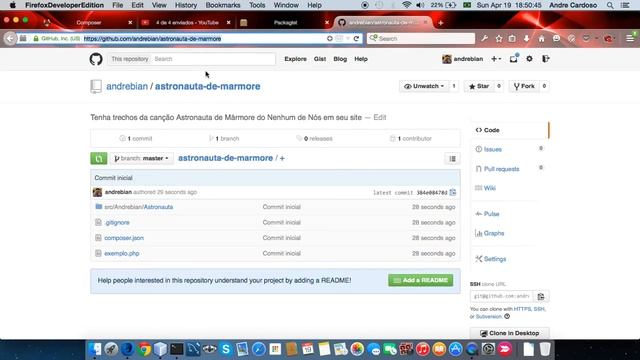Open the andrebian owner link
The width and height of the screenshot is (640, 360).
(127, 87)
